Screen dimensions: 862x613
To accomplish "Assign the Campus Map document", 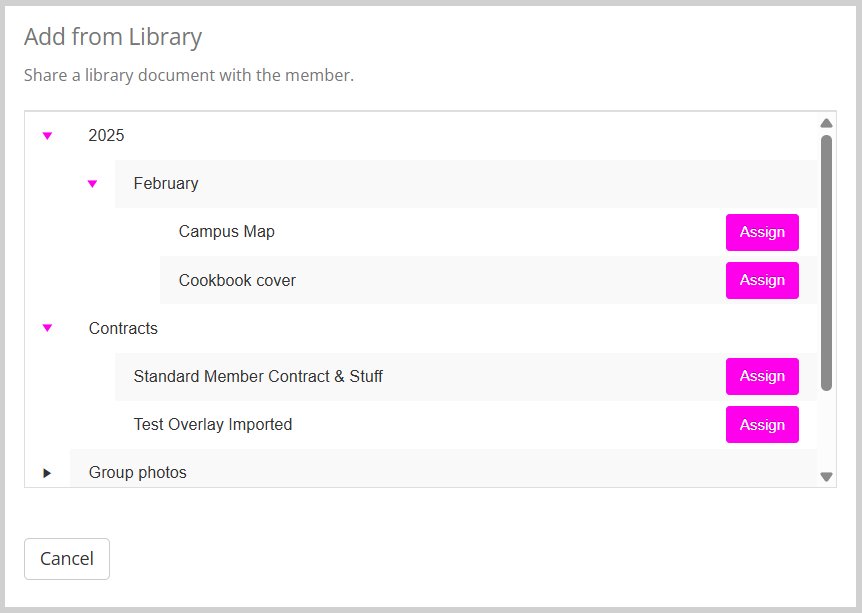I will tap(762, 232).
